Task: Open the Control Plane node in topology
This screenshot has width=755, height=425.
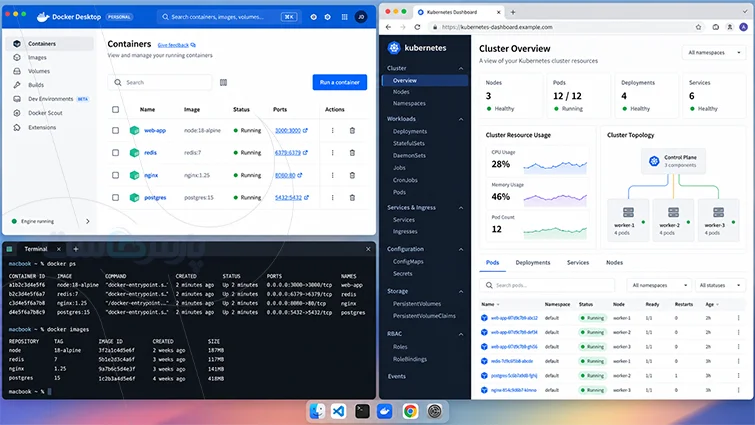Action: point(673,161)
